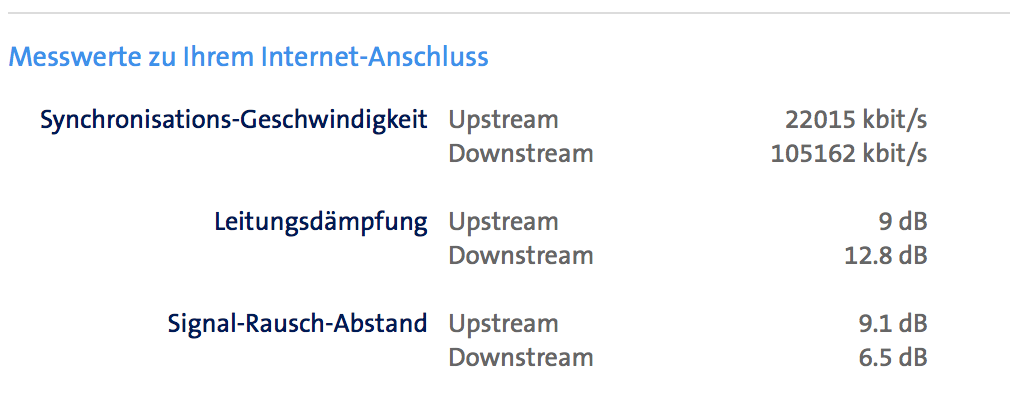
Task: Click Upstream next to Leitungsdämpfung
Action: (x=503, y=222)
